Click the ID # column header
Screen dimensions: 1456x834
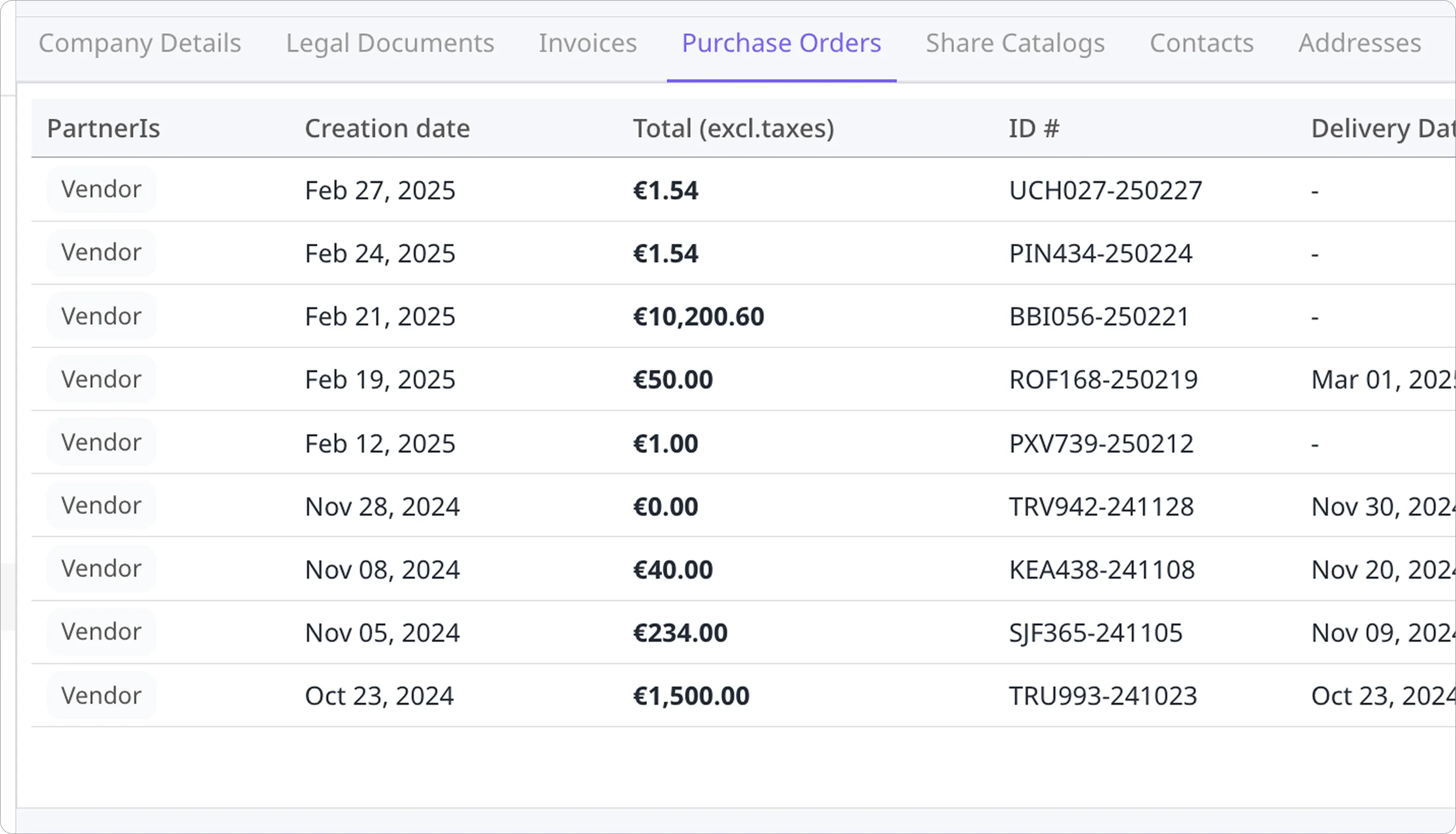coord(1034,128)
